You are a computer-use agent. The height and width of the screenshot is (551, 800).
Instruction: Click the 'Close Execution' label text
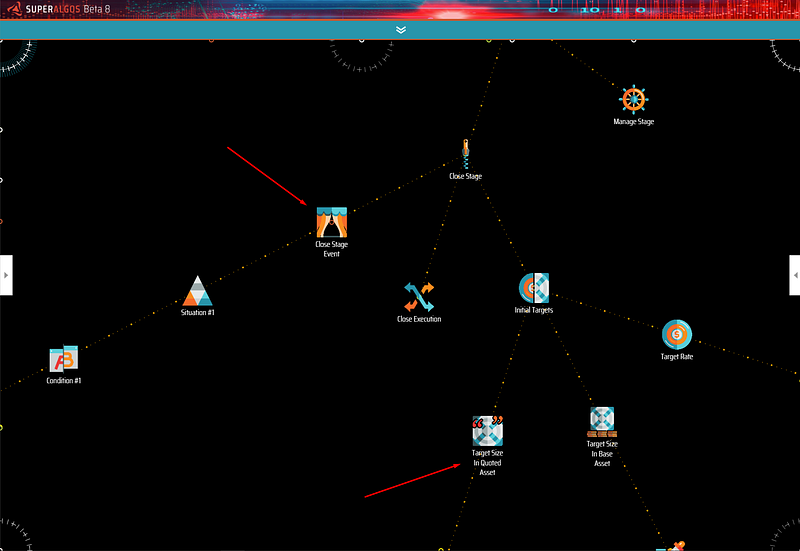[419, 319]
